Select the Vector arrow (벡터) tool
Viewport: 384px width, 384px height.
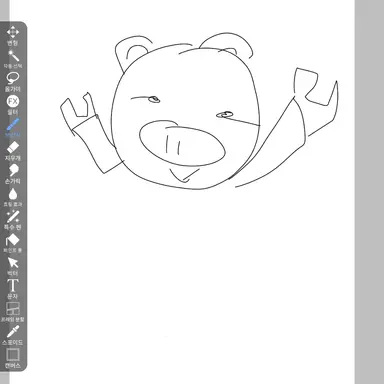pos(13,266)
